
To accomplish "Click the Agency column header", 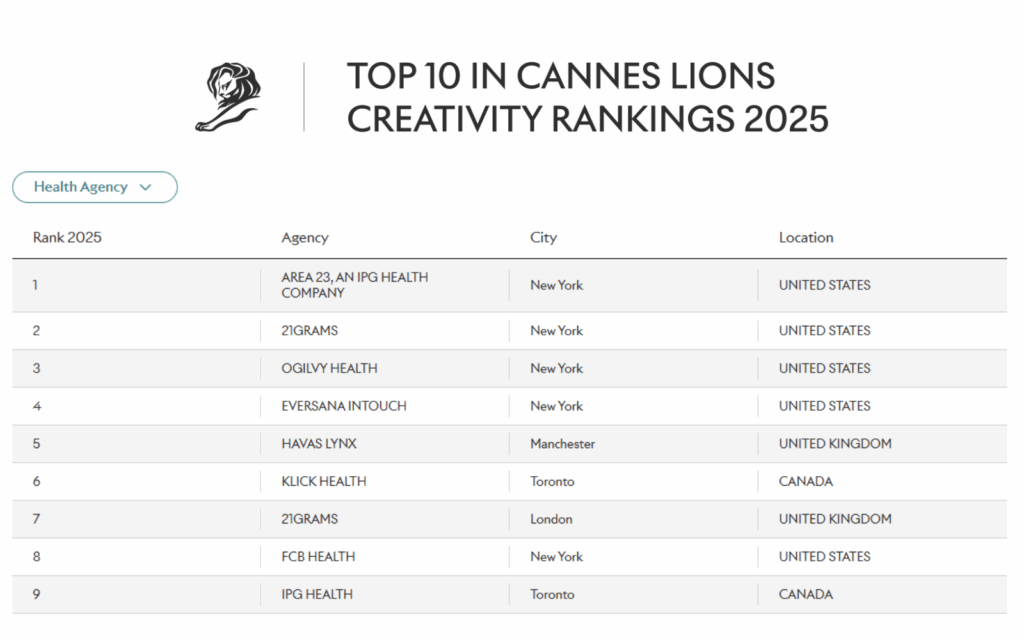I will coord(305,238).
